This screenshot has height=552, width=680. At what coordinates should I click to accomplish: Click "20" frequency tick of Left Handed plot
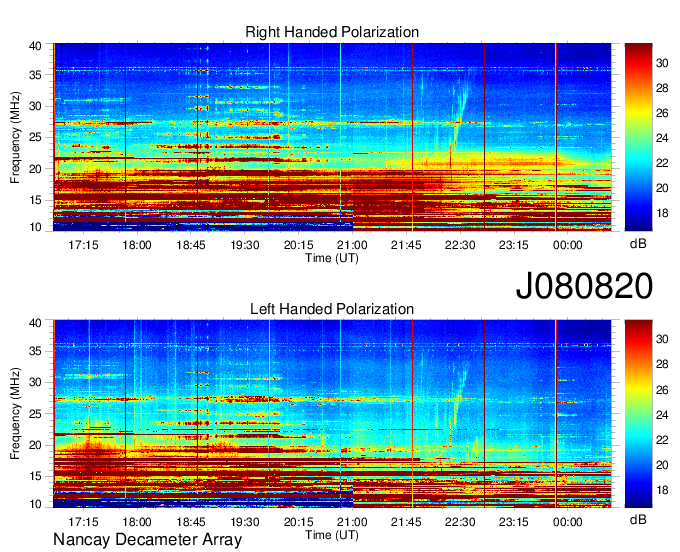[35, 445]
